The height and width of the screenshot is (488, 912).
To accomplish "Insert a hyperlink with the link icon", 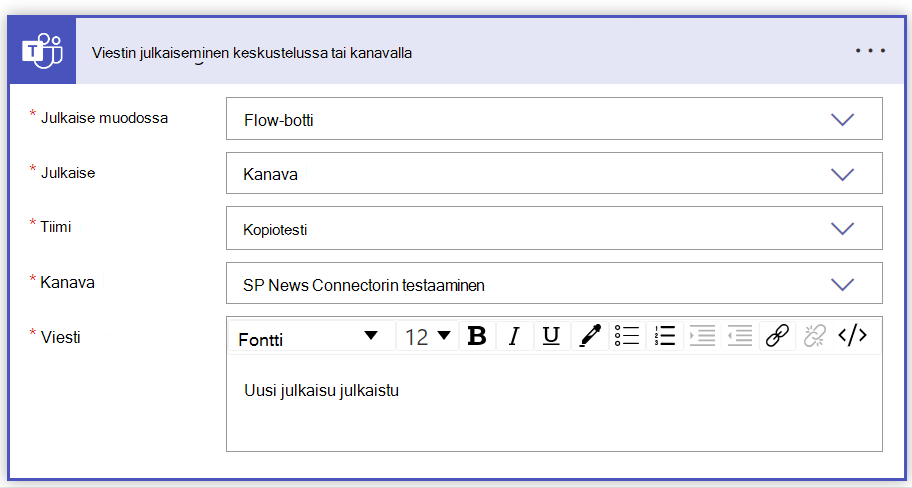I will pyautogui.click(x=777, y=336).
